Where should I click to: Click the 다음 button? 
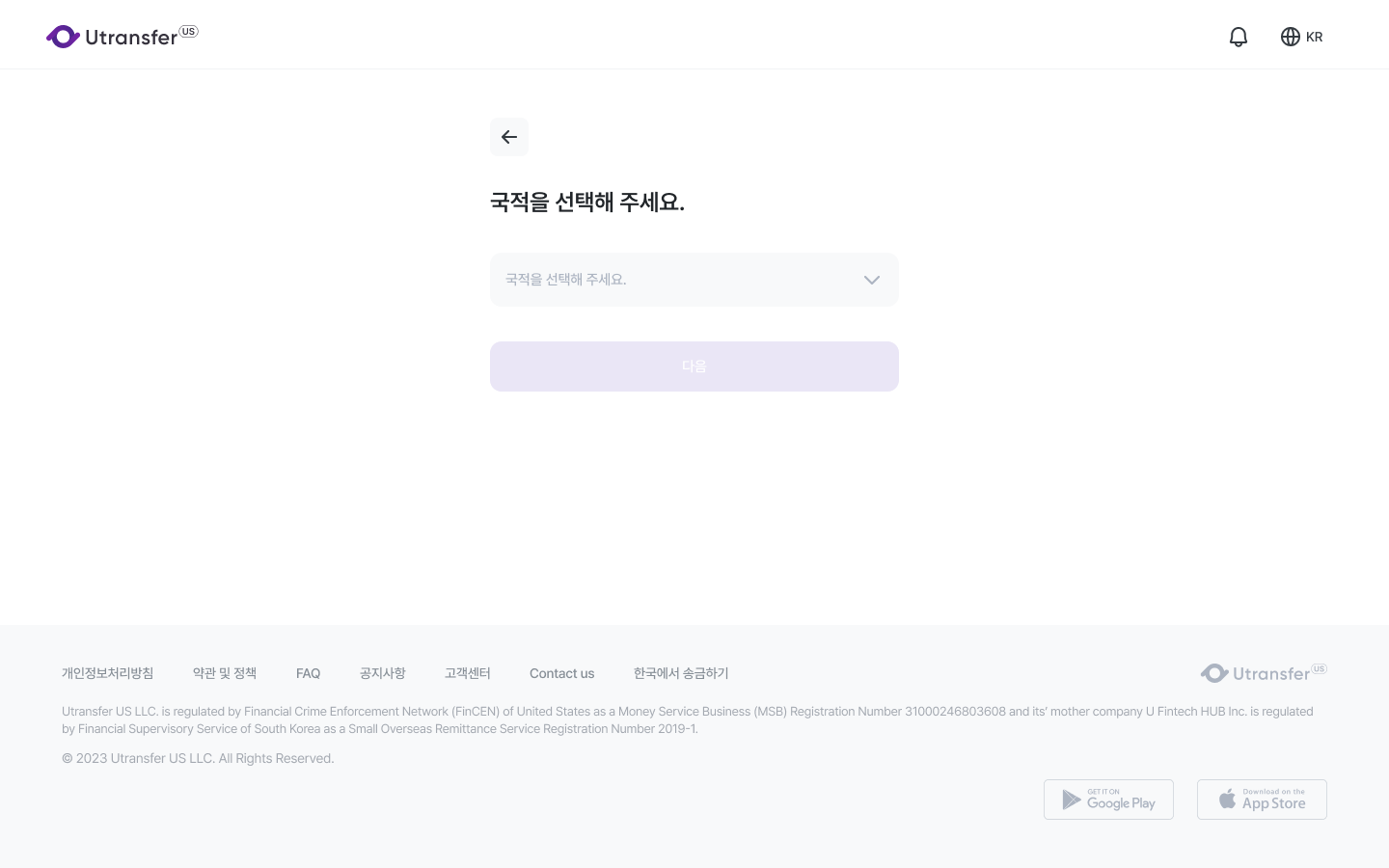pyautogui.click(x=694, y=366)
